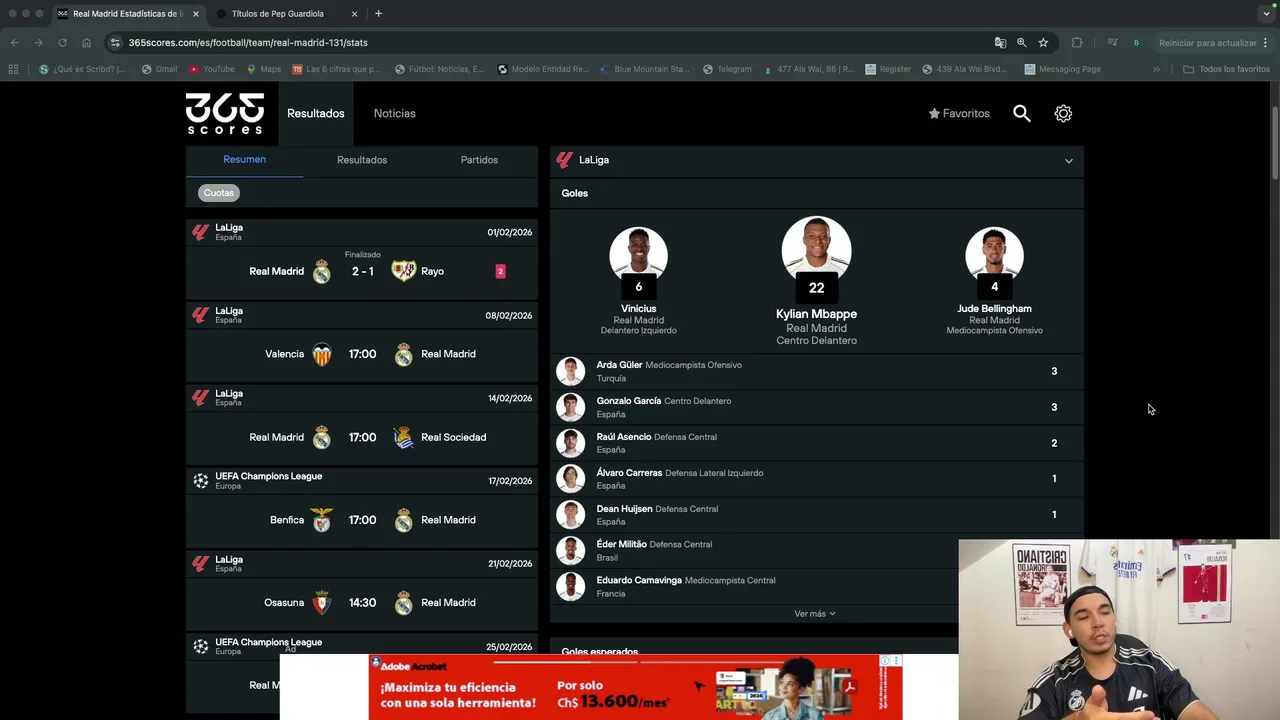
Task: Select the Partidos sub-tab
Action: coord(479,160)
